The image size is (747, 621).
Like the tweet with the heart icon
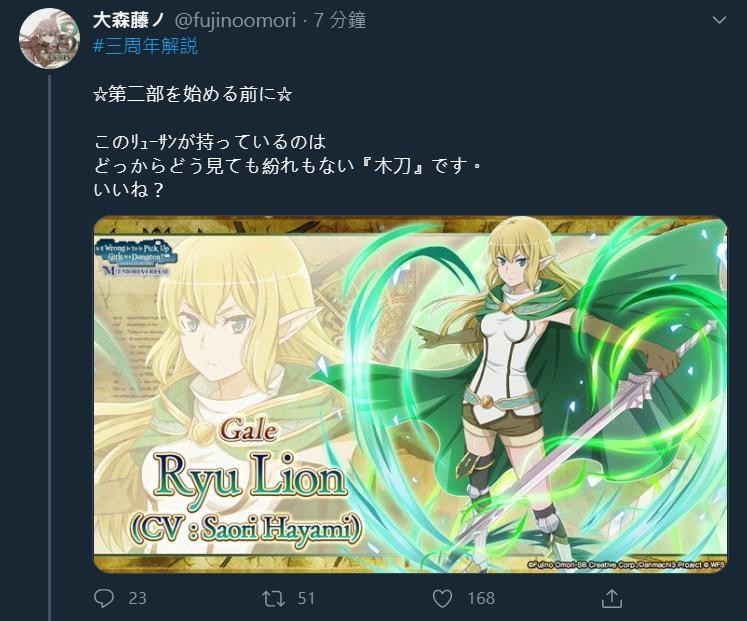442,599
